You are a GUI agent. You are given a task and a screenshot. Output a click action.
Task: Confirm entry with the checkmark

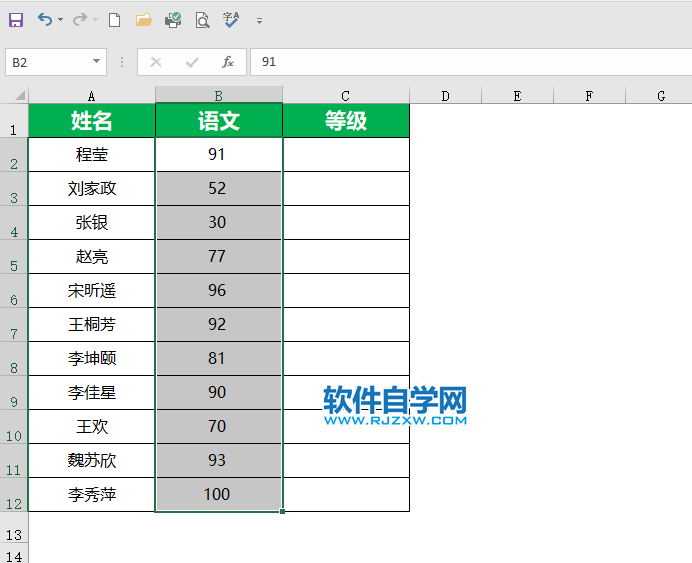click(192, 62)
